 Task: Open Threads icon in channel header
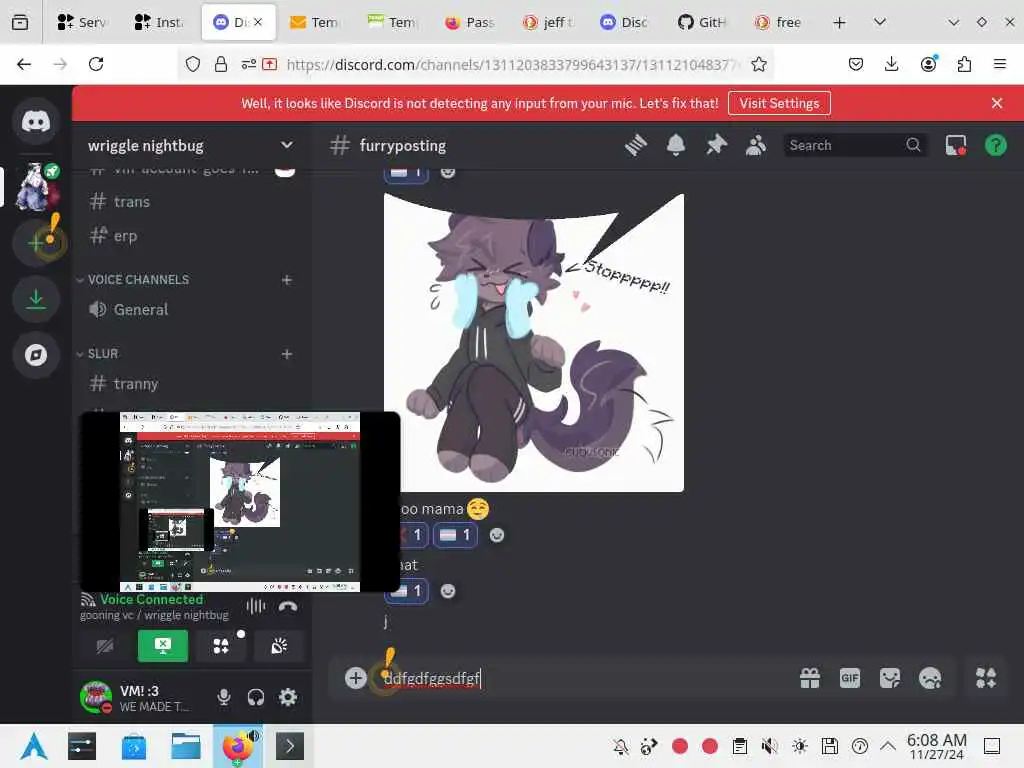click(x=635, y=145)
